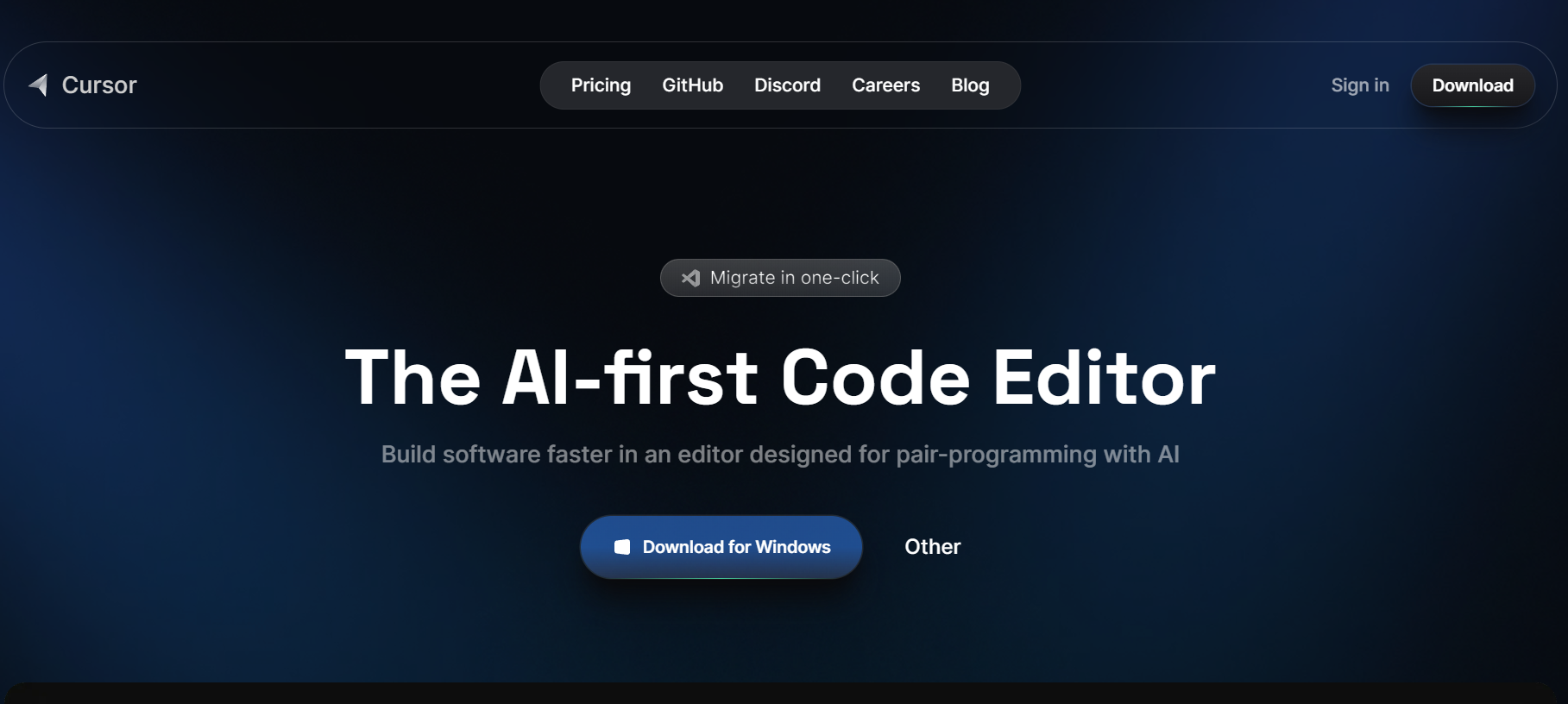
Task: Open the Discord nav item
Action: (787, 85)
